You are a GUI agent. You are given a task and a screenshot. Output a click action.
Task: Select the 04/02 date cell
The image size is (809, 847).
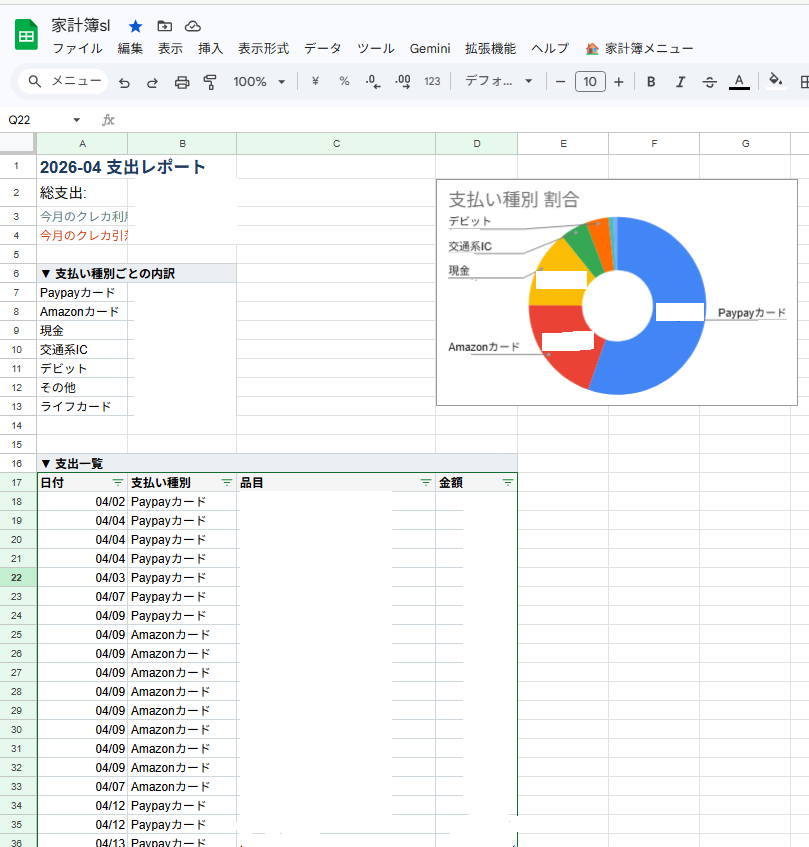click(82, 501)
